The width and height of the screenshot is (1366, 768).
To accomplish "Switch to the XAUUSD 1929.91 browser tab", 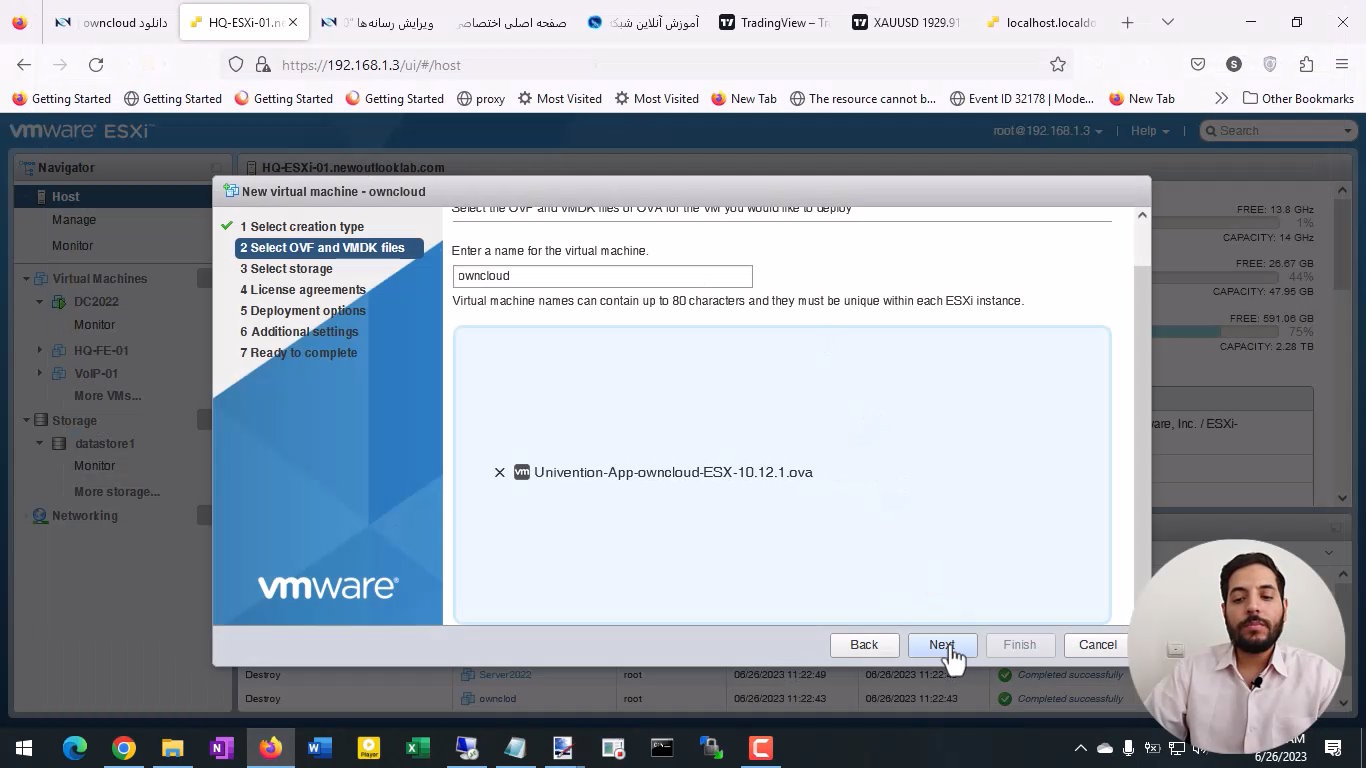I will pyautogui.click(x=906, y=22).
